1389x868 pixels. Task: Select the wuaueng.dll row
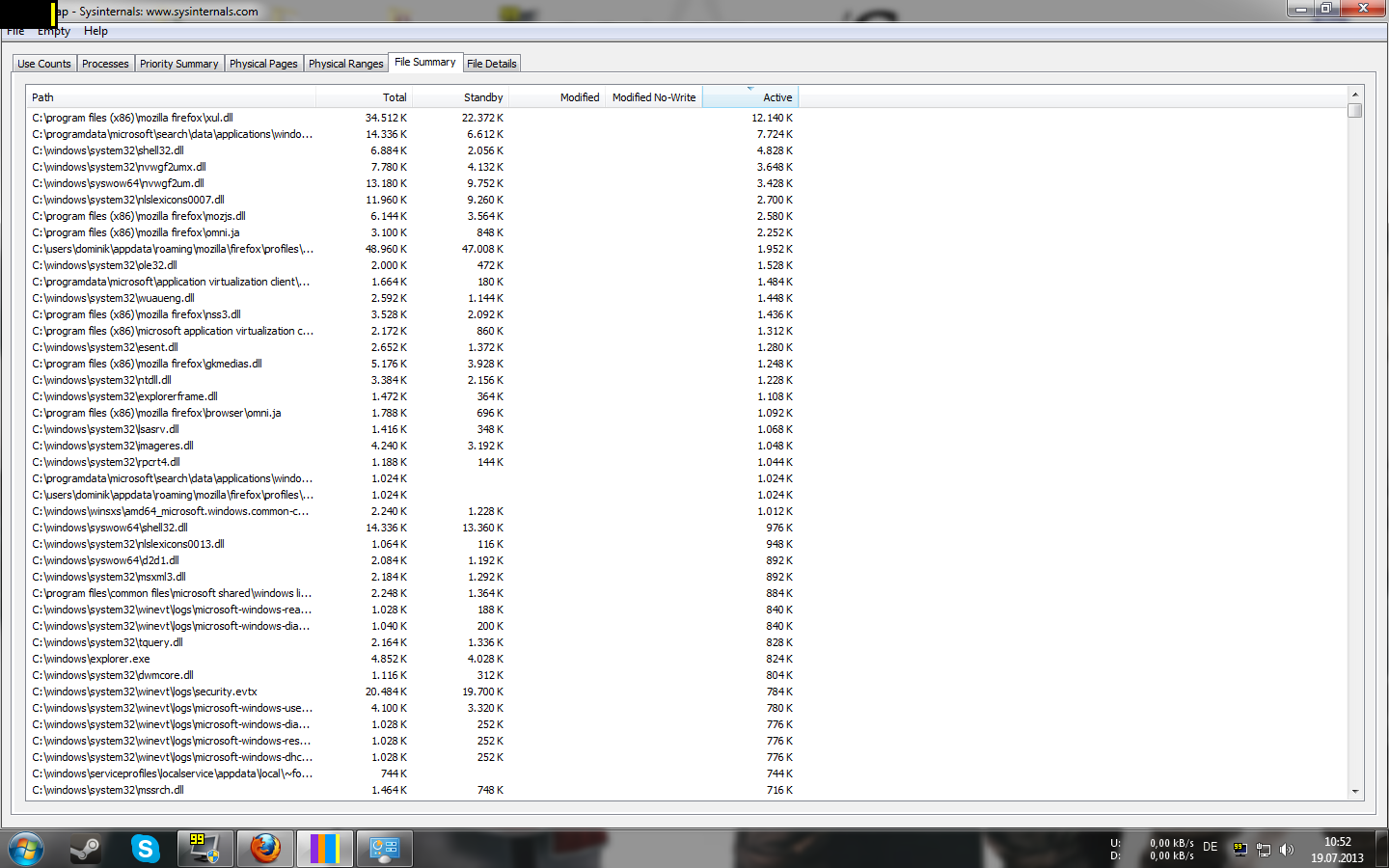coord(413,298)
